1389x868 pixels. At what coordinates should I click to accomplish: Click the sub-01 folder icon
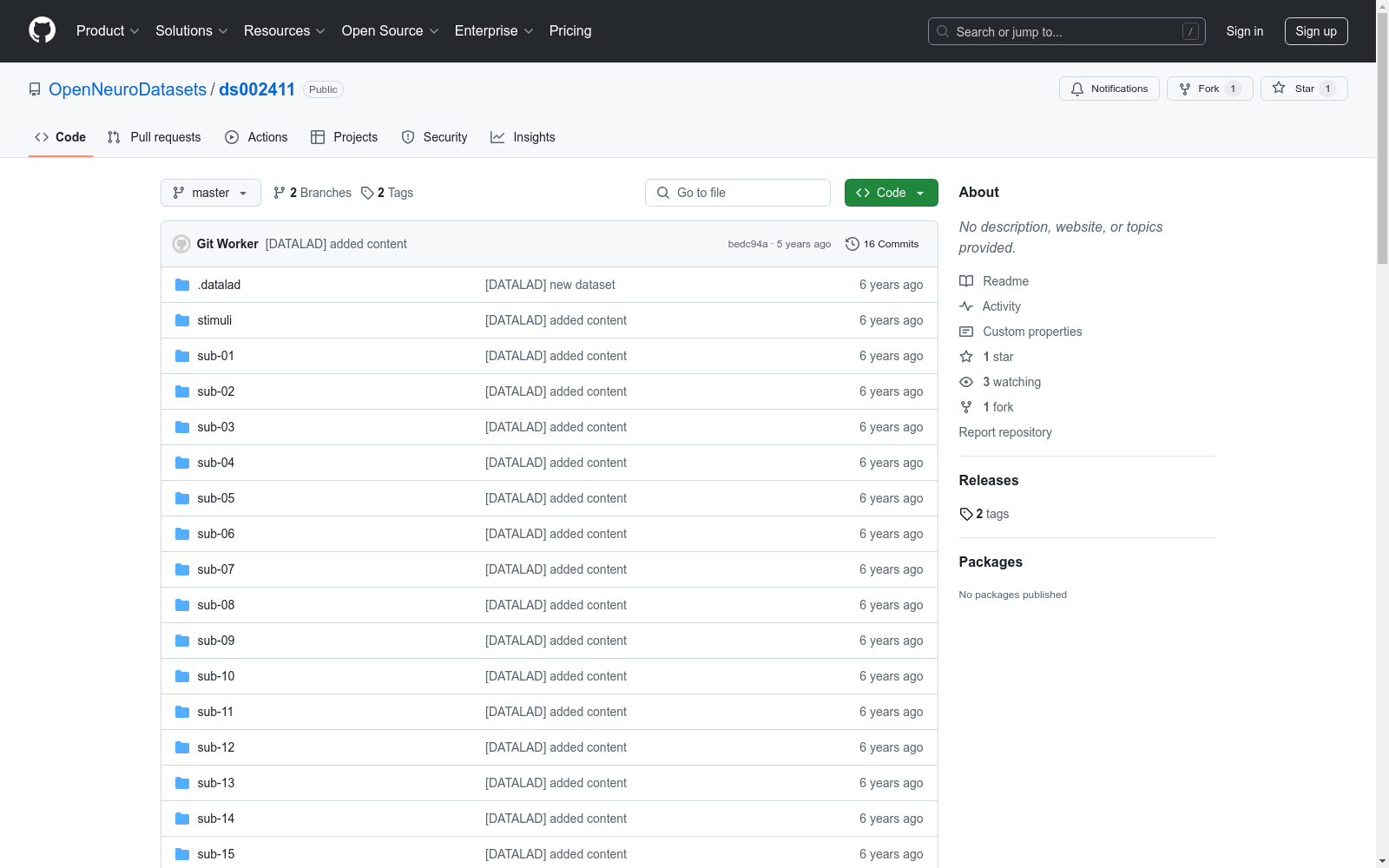pos(182,356)
